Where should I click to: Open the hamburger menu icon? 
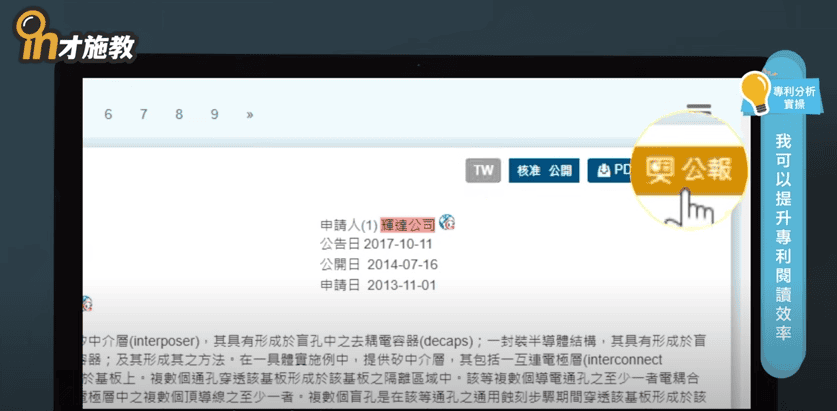pyautogui.click(x=699, y=109)
